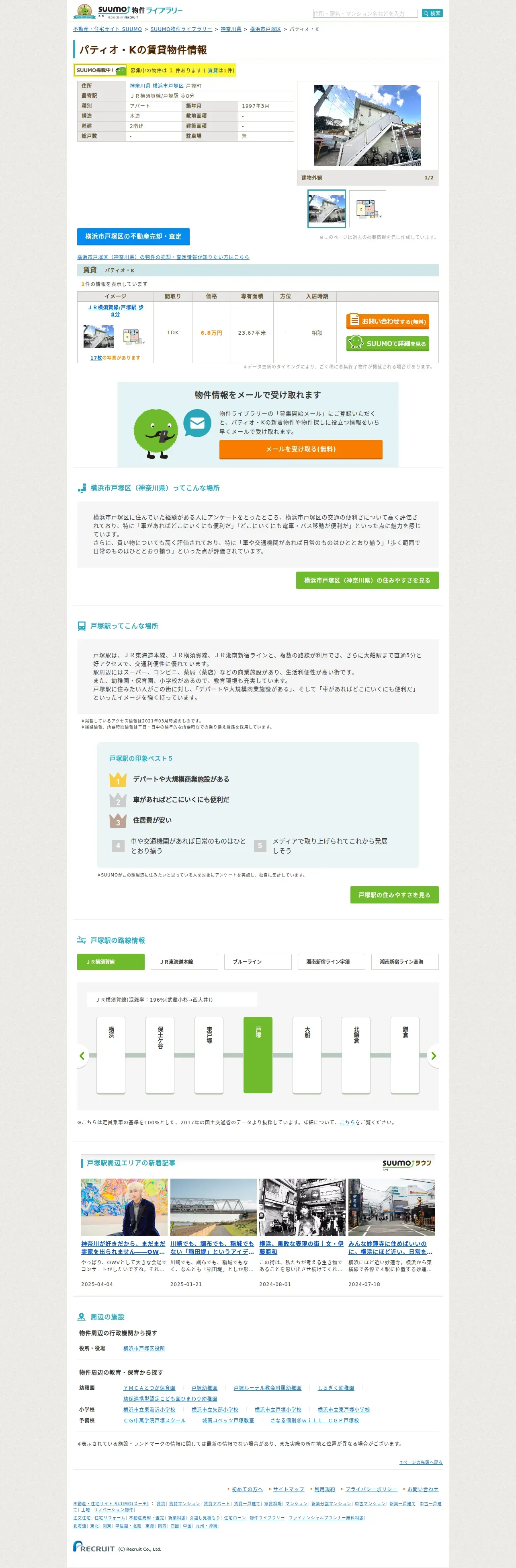Open link about sale and appraisal info
The width and height of the screenshot is (516, 1568).
point(163,257)
